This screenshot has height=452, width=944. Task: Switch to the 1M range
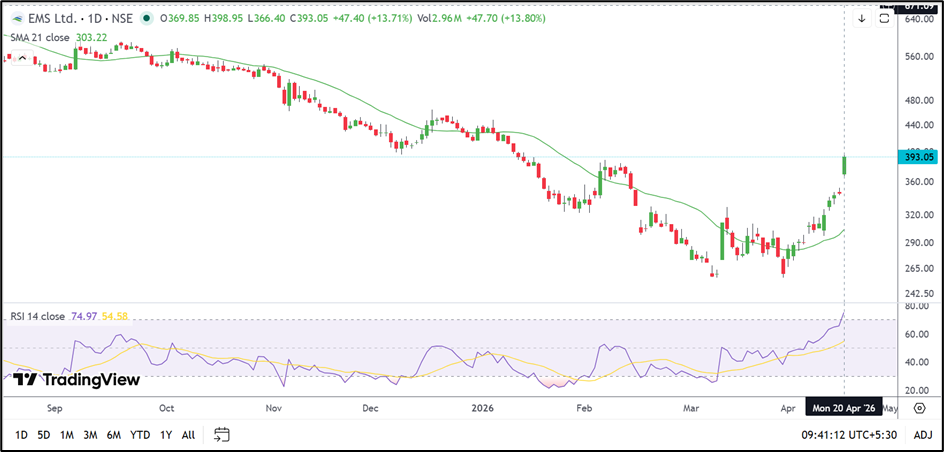coord(67,435)
